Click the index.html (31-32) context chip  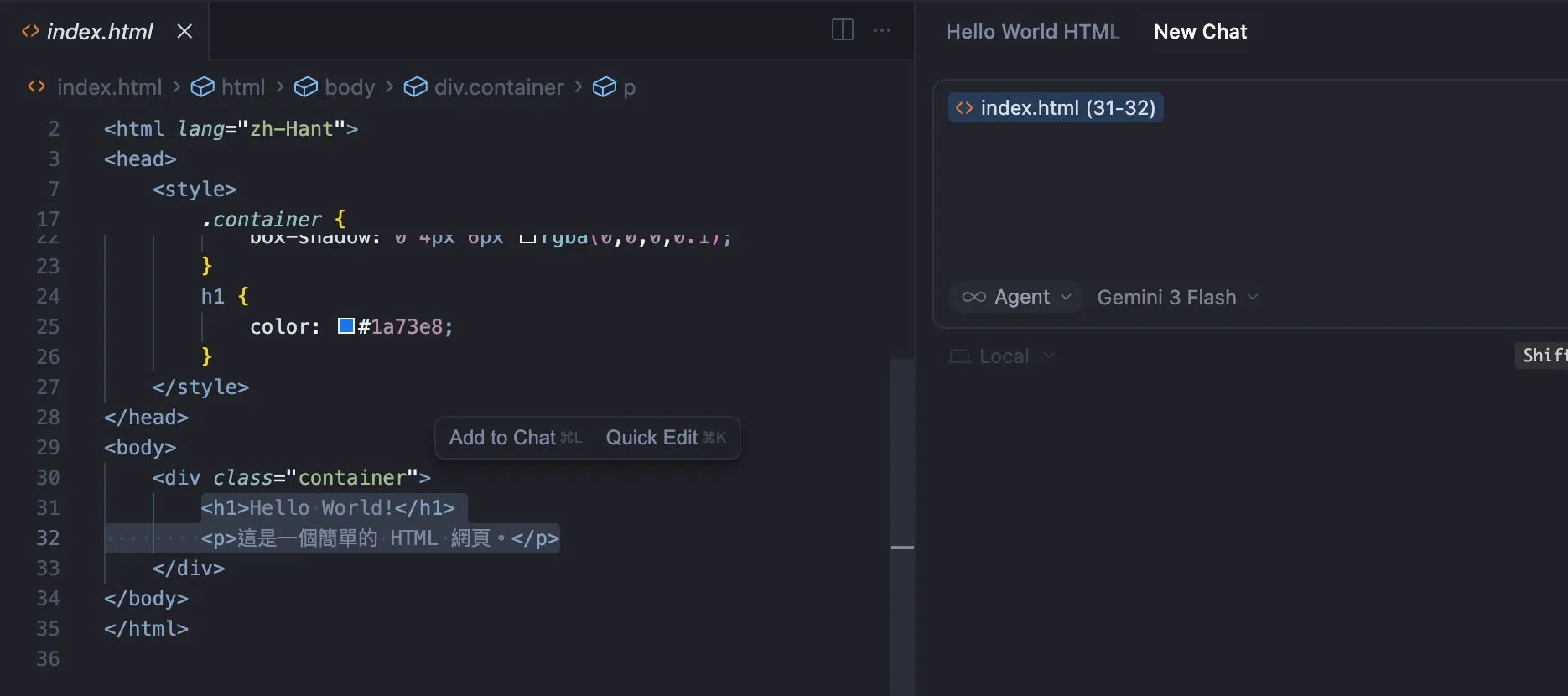pos(1056,108)
